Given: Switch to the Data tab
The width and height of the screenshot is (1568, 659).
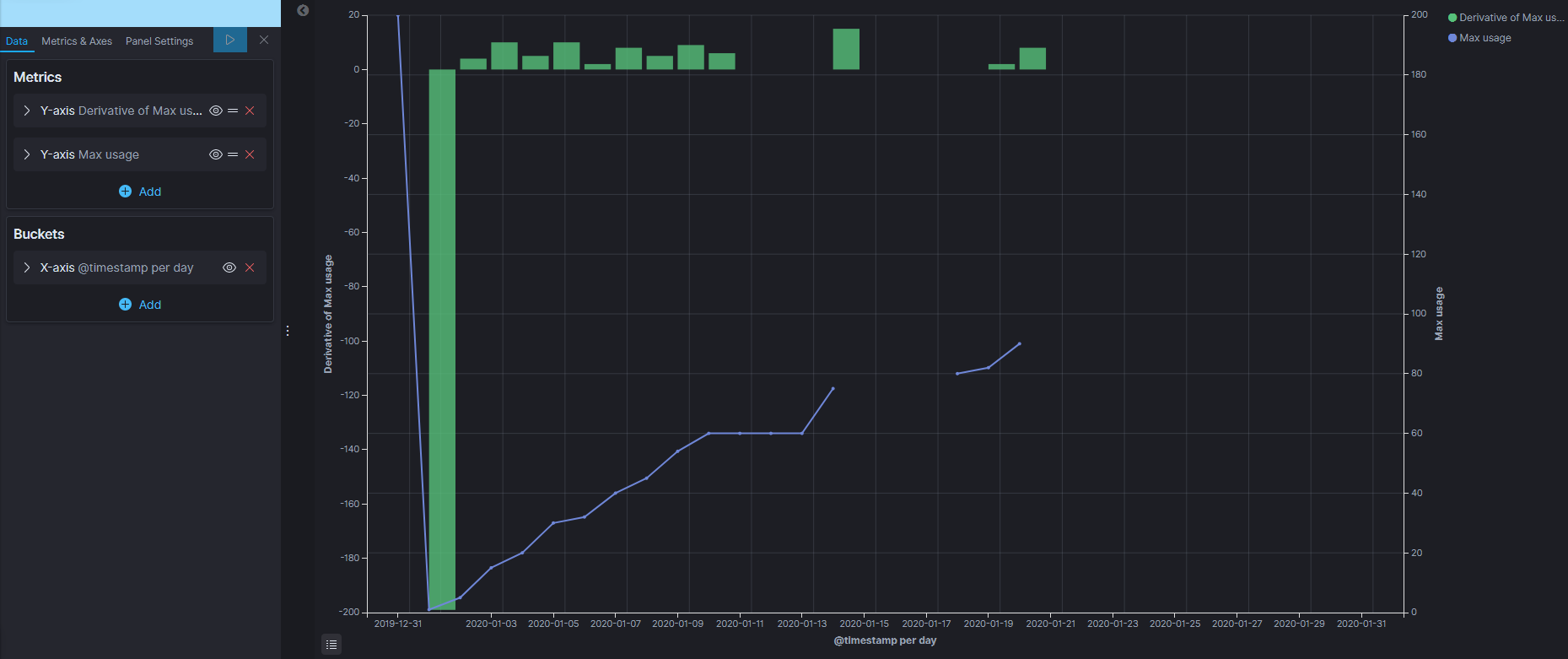Looking at the screenshot, I should pos(17,41).
